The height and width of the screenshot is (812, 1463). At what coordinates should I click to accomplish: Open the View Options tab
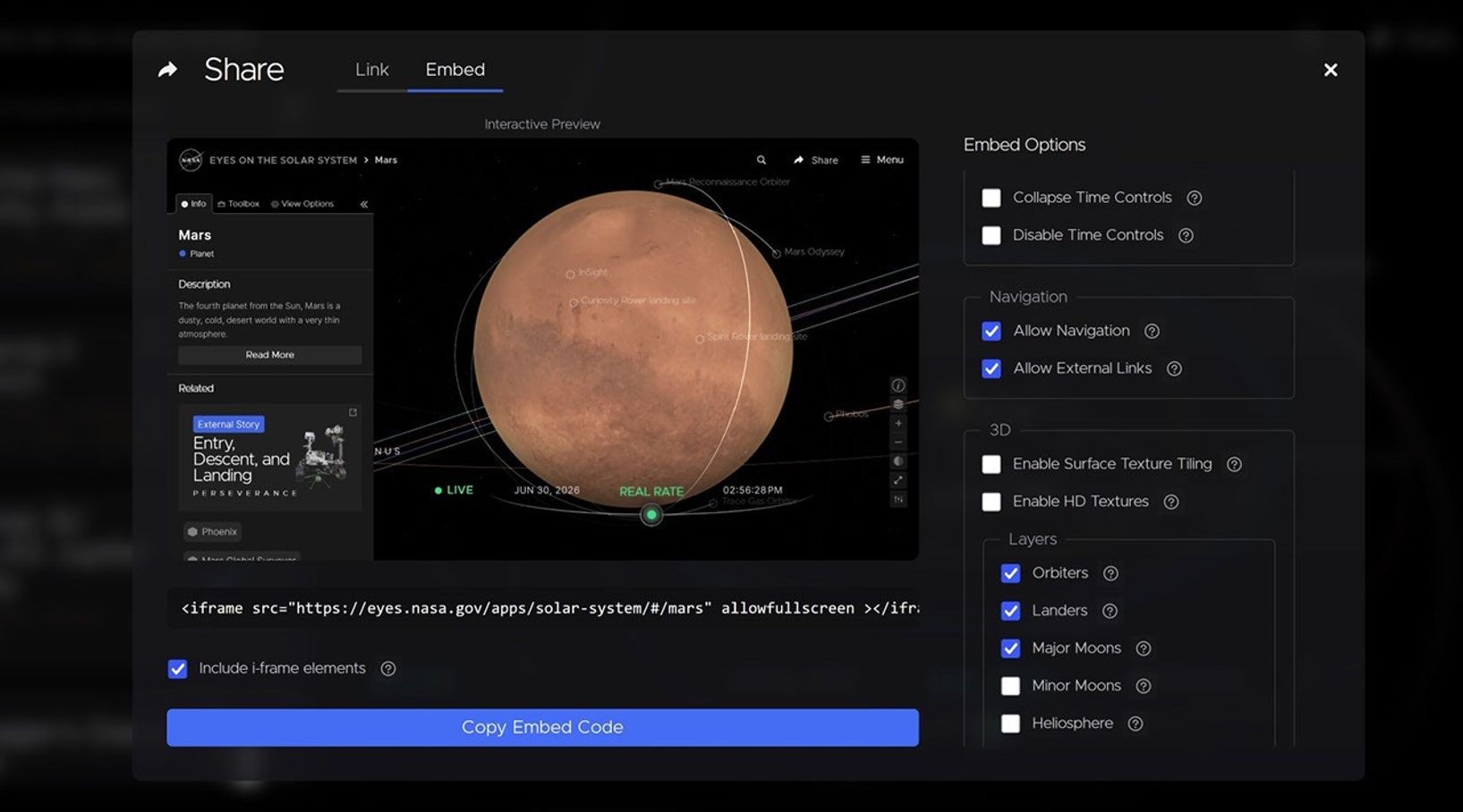click(x=302, y=204)
